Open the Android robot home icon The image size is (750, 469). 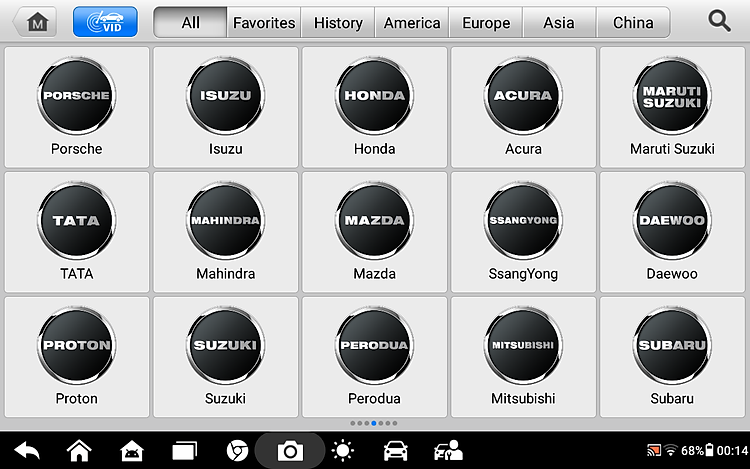click(x=132, y=450)
